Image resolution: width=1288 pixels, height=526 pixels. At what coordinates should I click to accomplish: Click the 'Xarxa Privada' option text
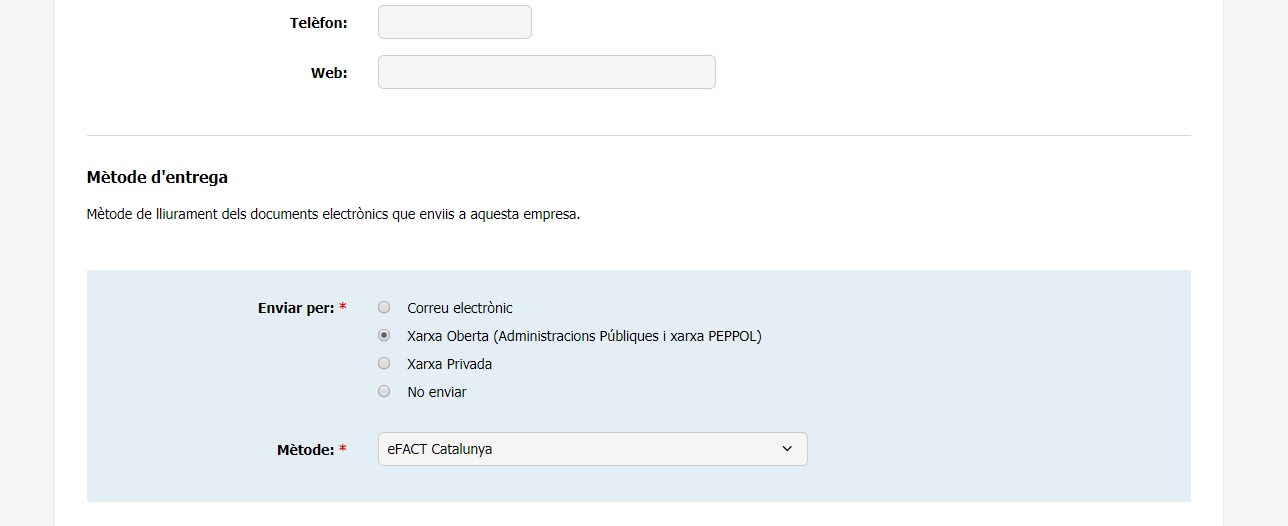pos(449,364)
